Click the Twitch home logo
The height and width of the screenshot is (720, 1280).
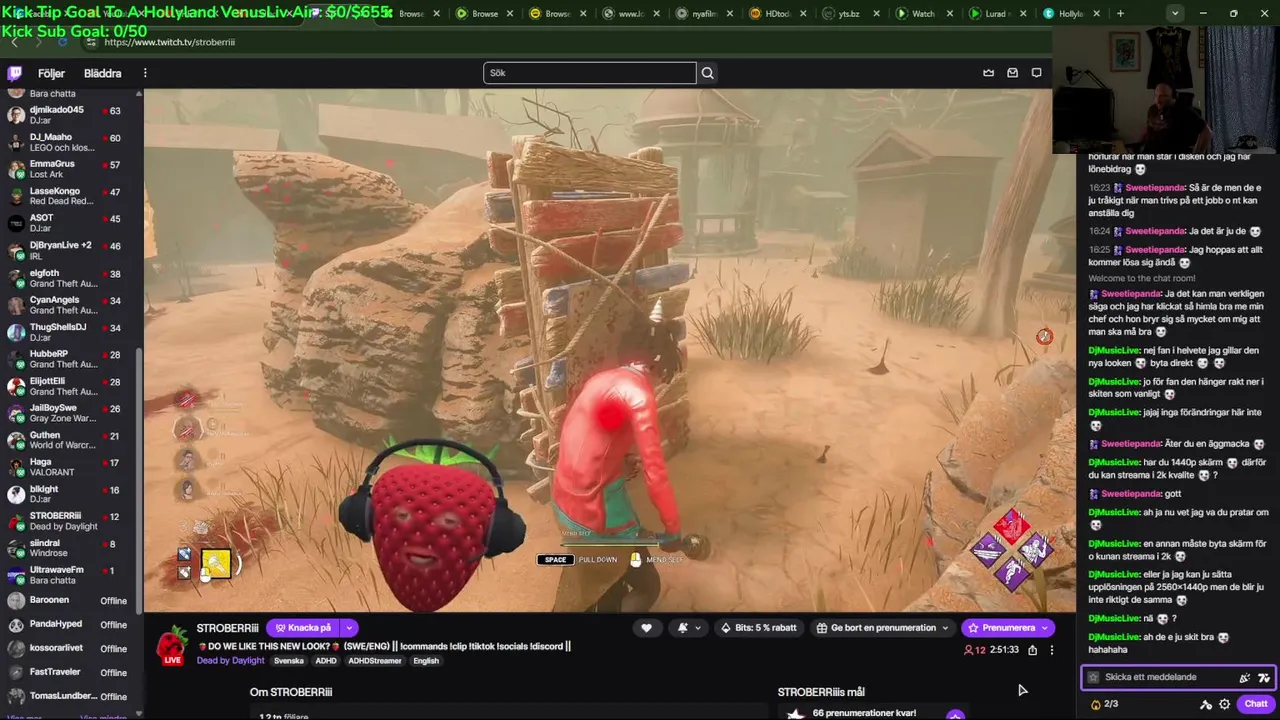tap(15, 73)
